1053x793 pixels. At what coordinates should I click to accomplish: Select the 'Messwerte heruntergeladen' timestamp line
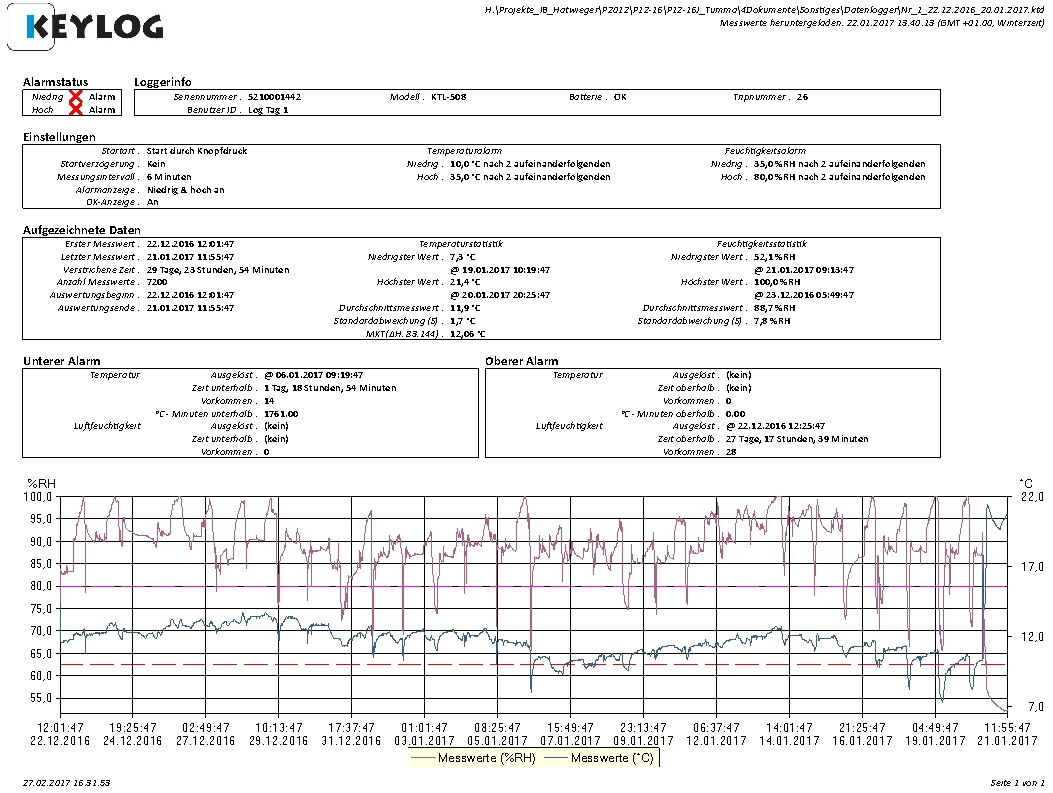(882, 23)
